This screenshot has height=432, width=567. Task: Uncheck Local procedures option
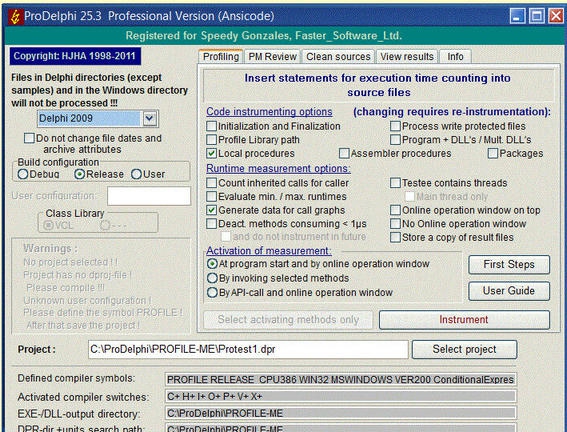coord(212,153)
